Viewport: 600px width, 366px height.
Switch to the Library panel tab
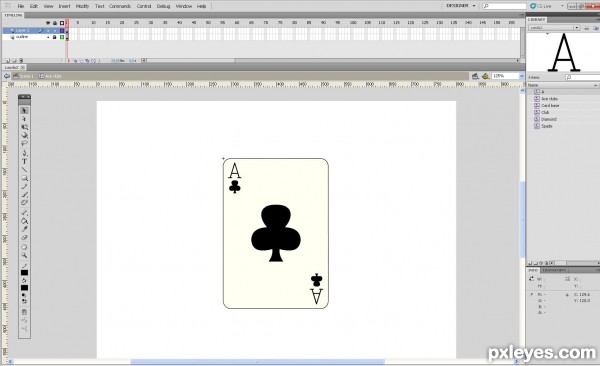click(x=536, y=20)
